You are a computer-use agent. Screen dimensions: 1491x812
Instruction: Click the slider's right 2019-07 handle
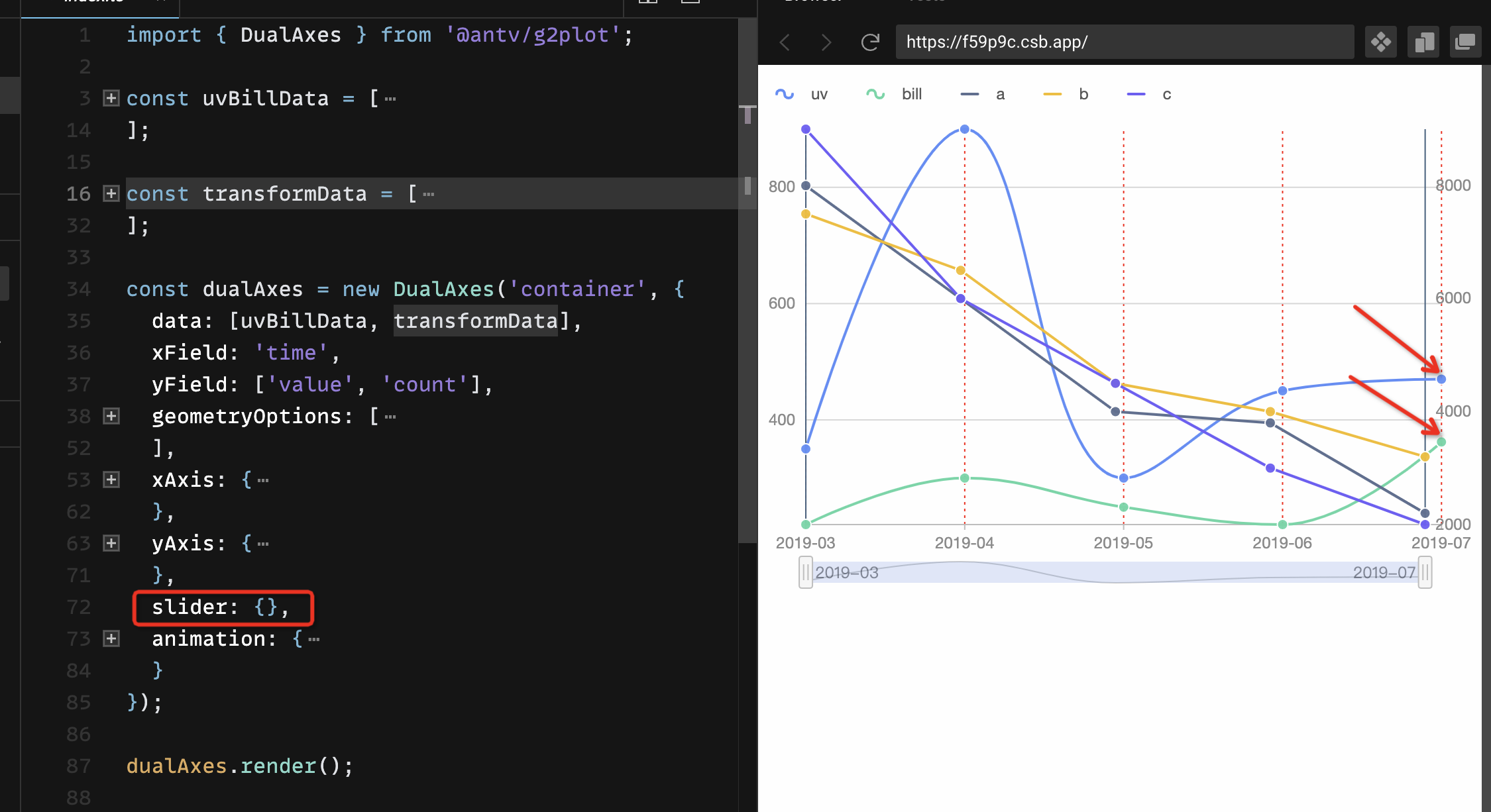point(1425,572)
